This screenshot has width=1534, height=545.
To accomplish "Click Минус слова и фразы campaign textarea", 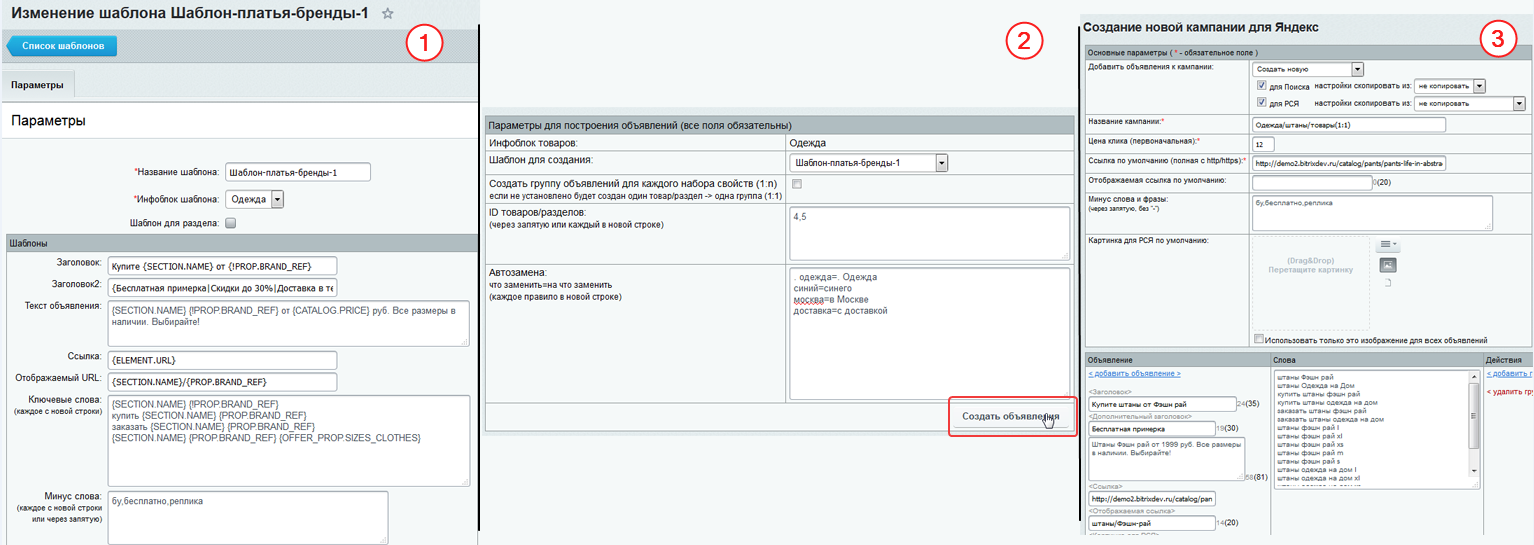I will [1372, 212].
